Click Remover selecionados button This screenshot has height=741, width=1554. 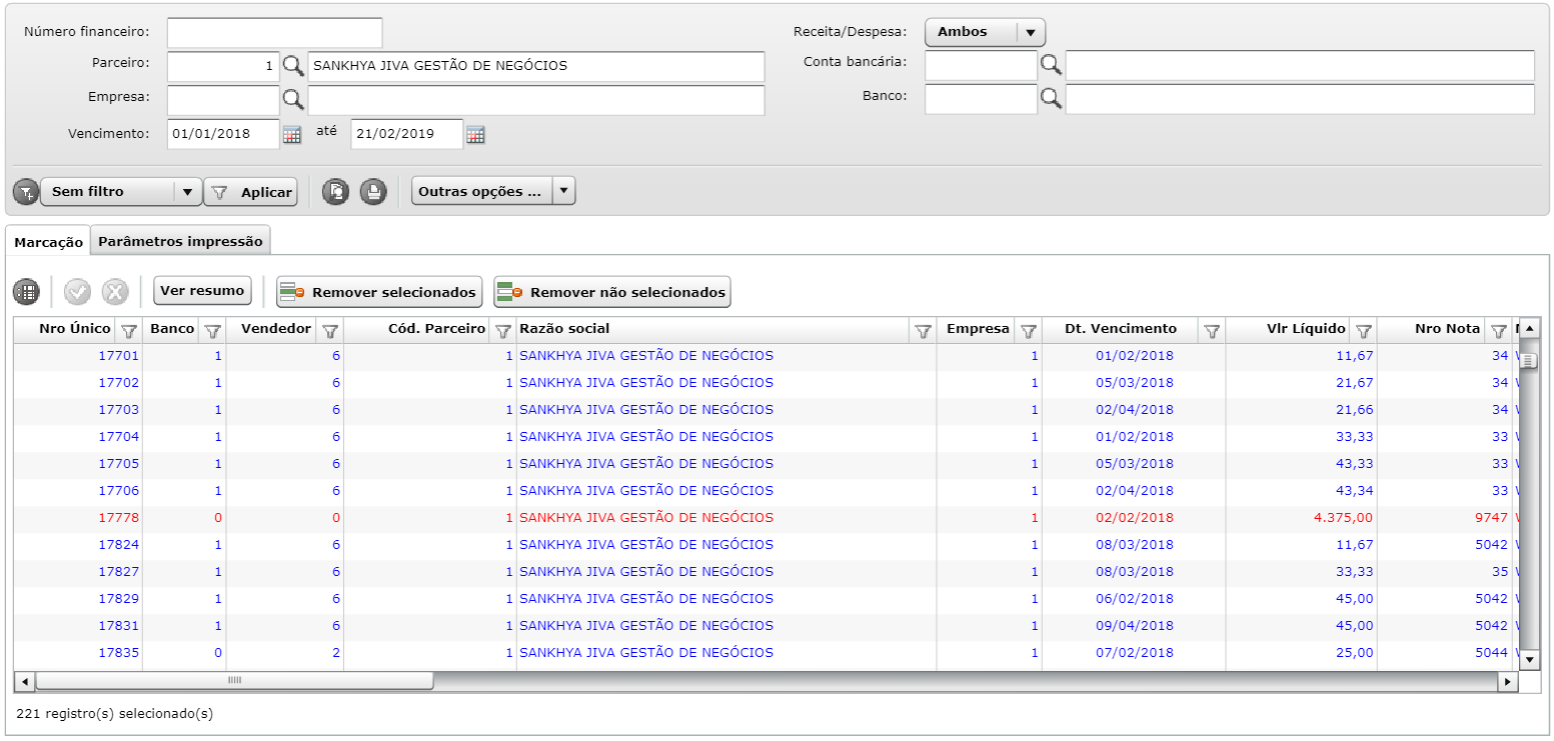379,292
